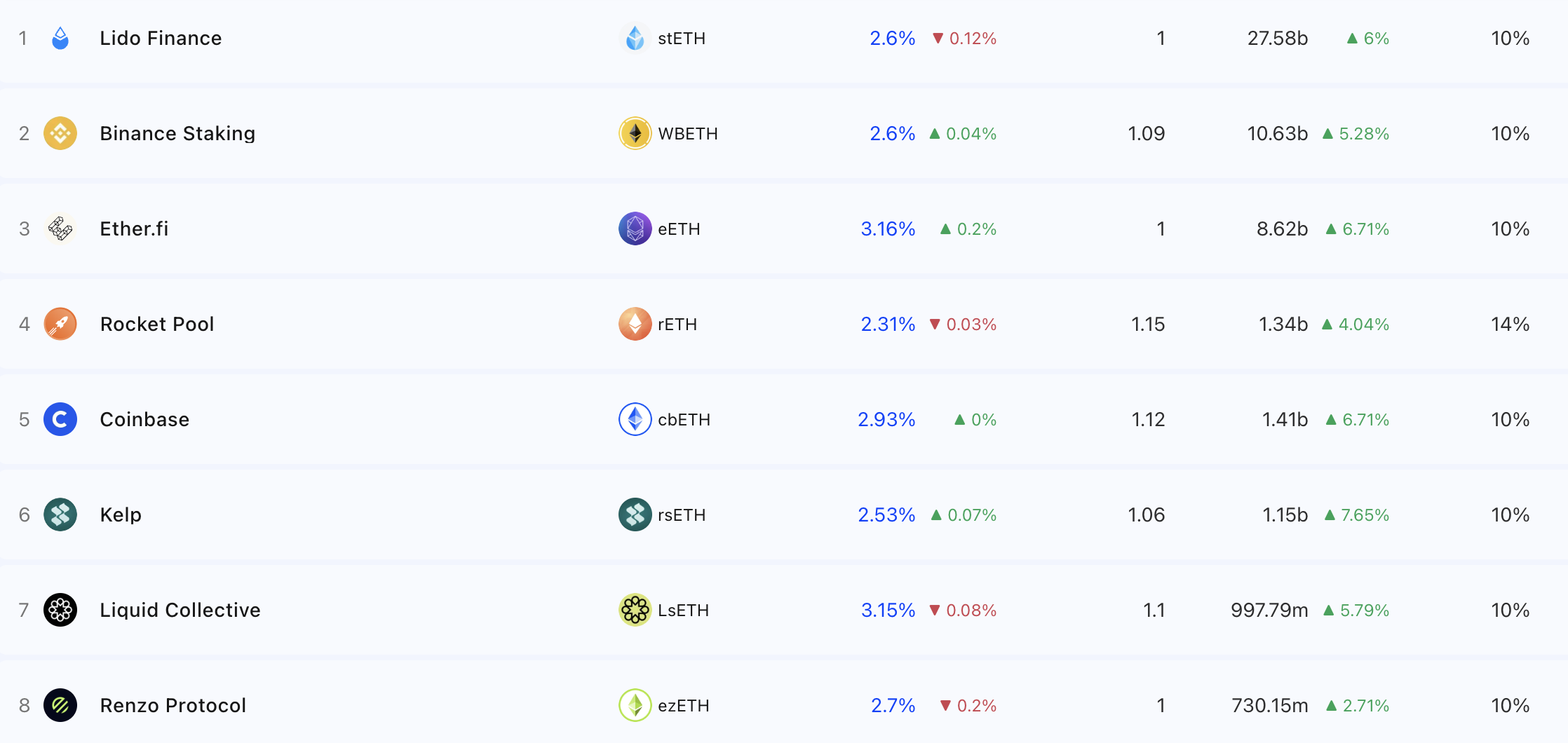Open the Lido Finance protocol name
Screen dimensions: 1568x743
coord(161,38)
